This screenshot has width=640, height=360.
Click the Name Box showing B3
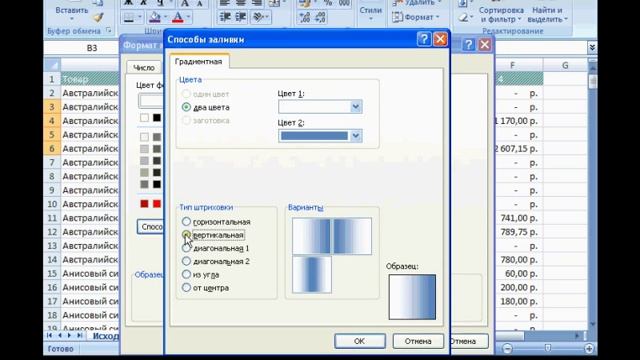pyautogui.click(x=82, y=48)
